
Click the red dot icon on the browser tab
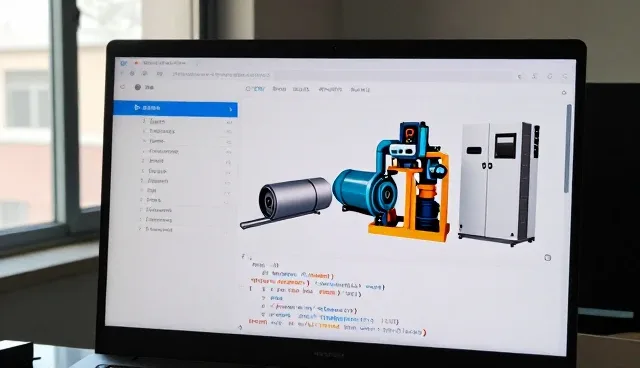[137, 63]
